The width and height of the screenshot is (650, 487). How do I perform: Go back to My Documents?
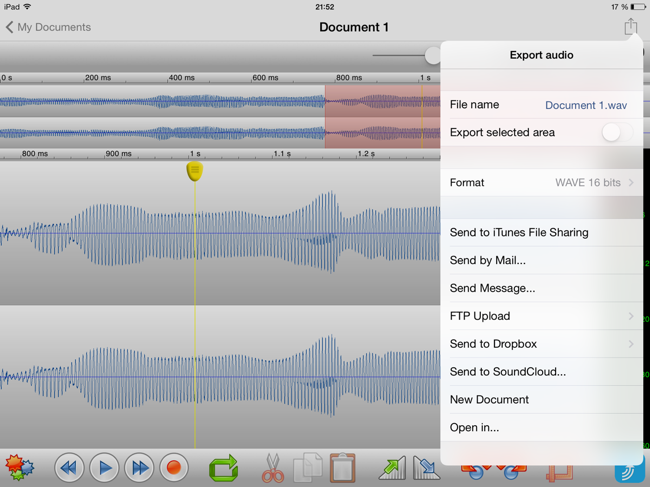pos(48,27)
